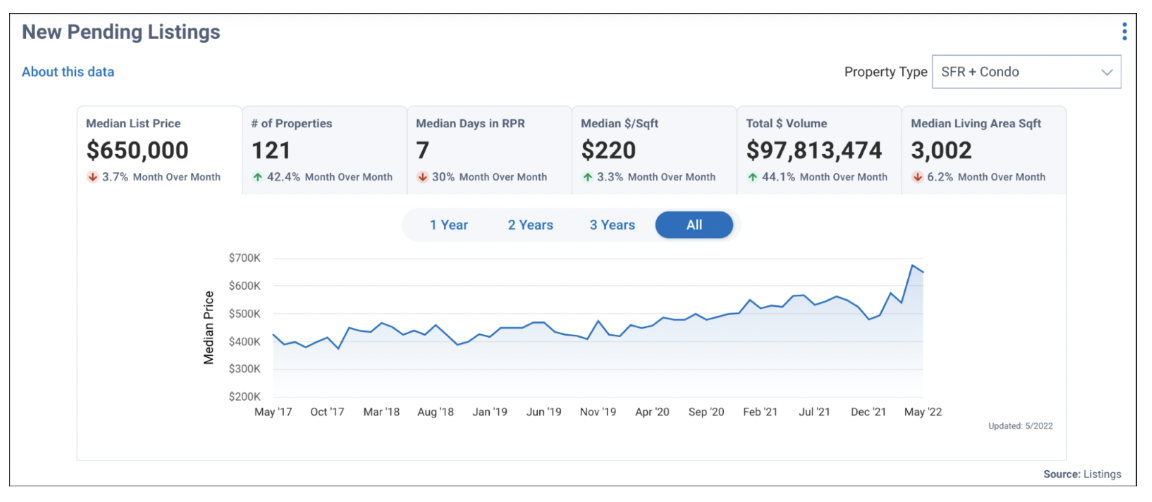Click the Median Days in RPR down arrow
Image resolution: width=1152 pixels, height=502 pixels.
point(422,177)
